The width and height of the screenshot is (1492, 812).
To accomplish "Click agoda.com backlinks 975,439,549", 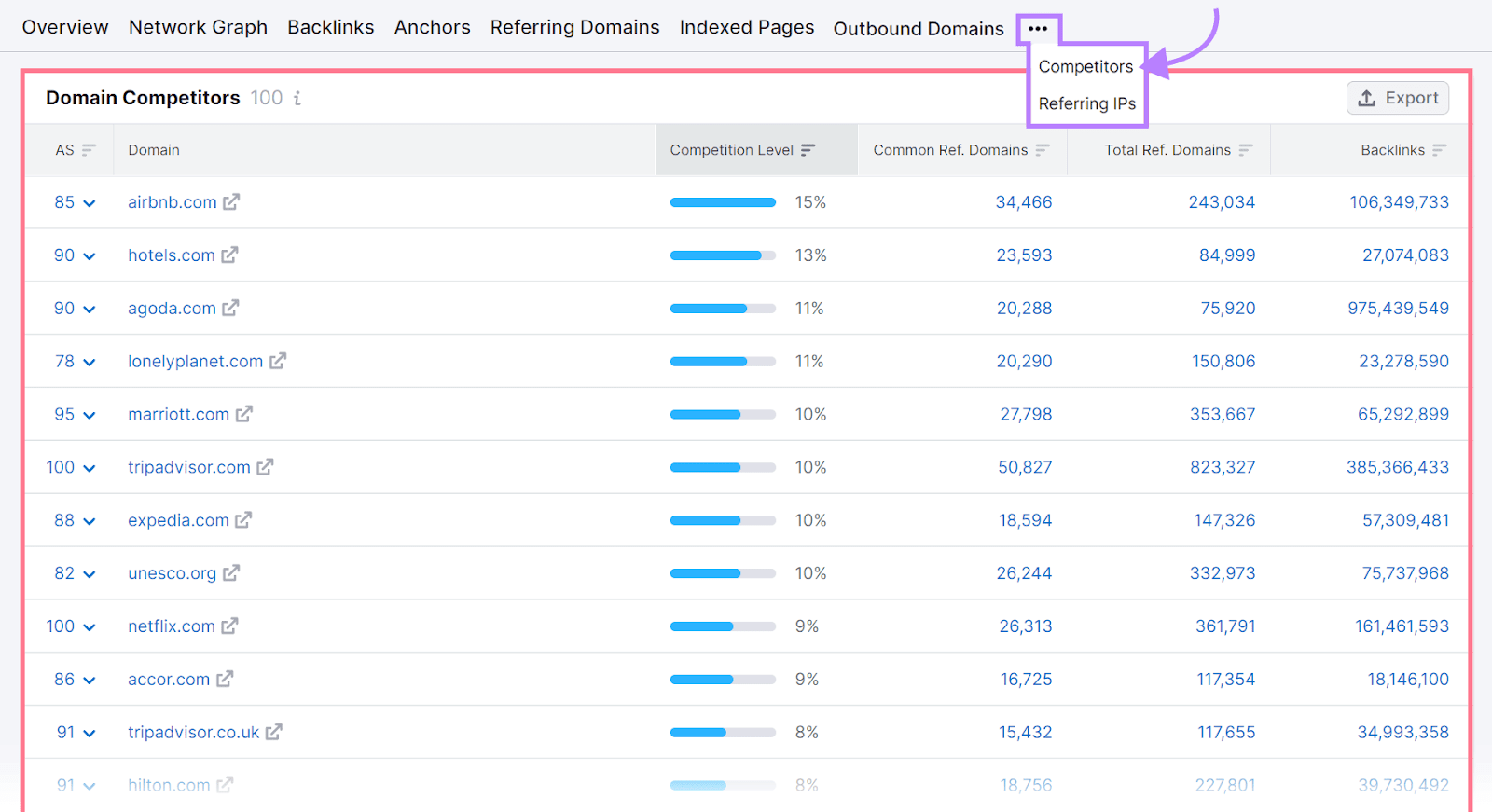I will (1398, 309).
